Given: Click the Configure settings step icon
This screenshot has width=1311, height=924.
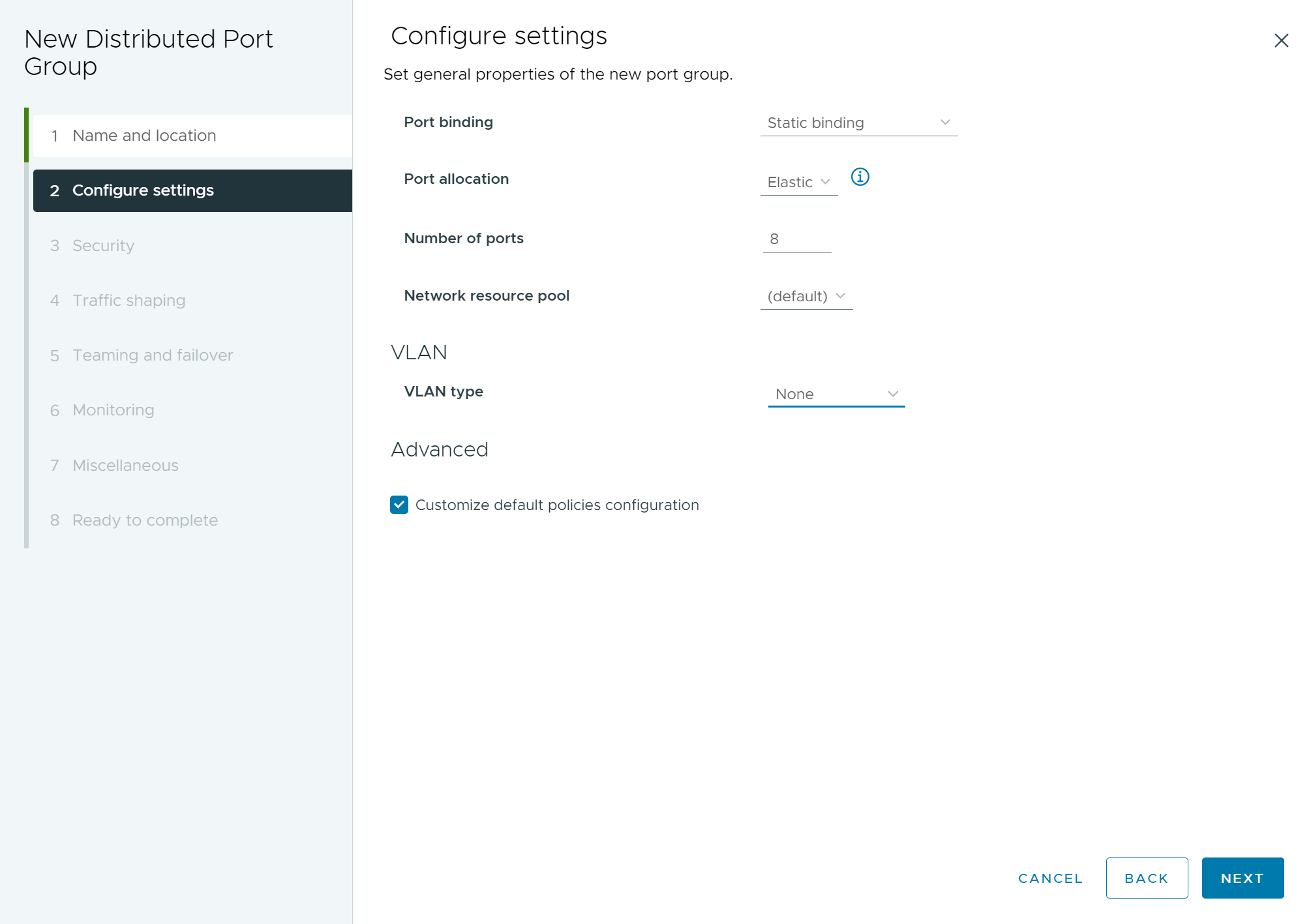Looking at the screenshot, I should (55, 190).
